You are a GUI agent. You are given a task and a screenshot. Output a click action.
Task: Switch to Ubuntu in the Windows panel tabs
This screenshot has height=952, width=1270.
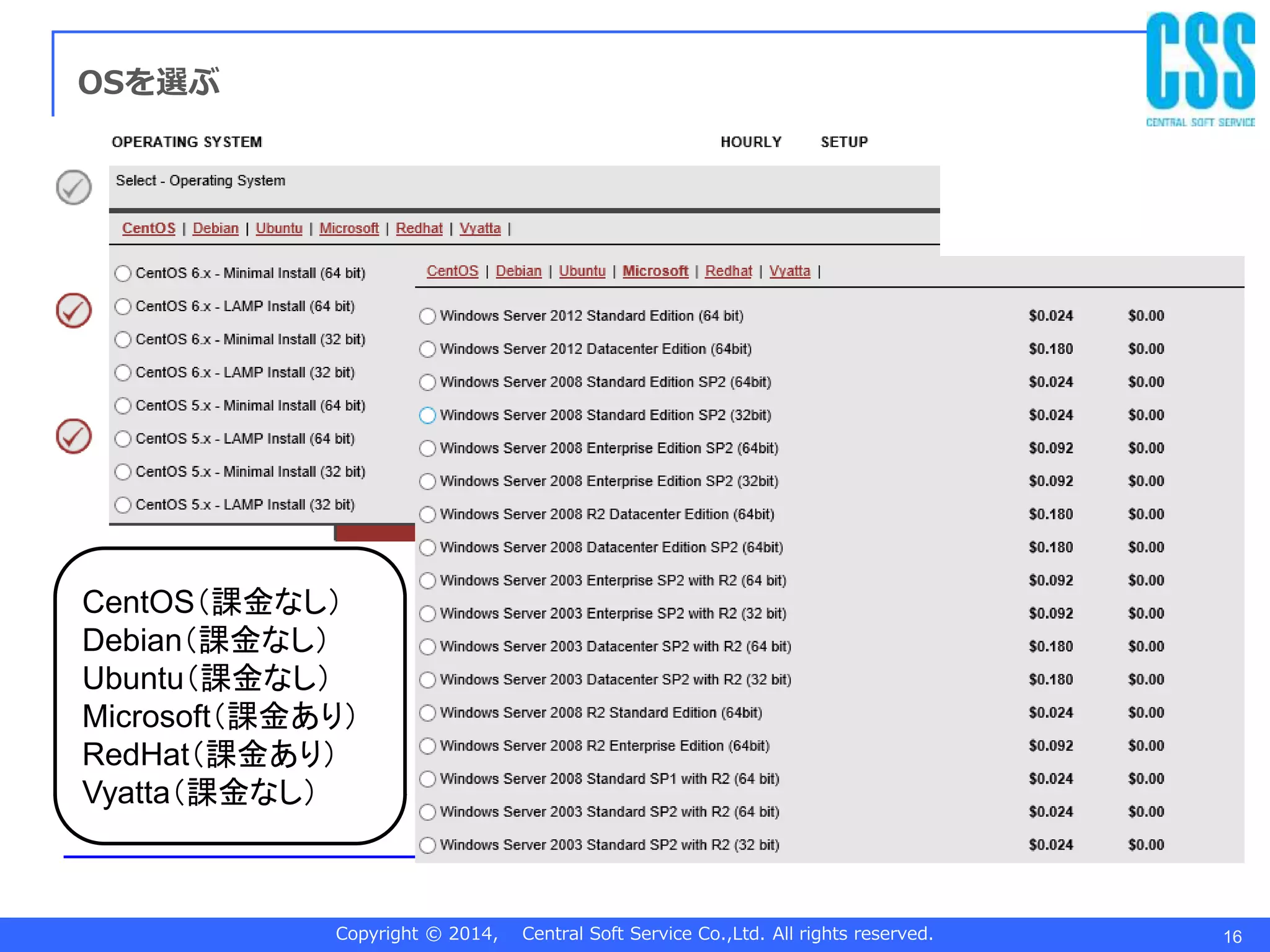pyautogui.click(x=582, y=271)
